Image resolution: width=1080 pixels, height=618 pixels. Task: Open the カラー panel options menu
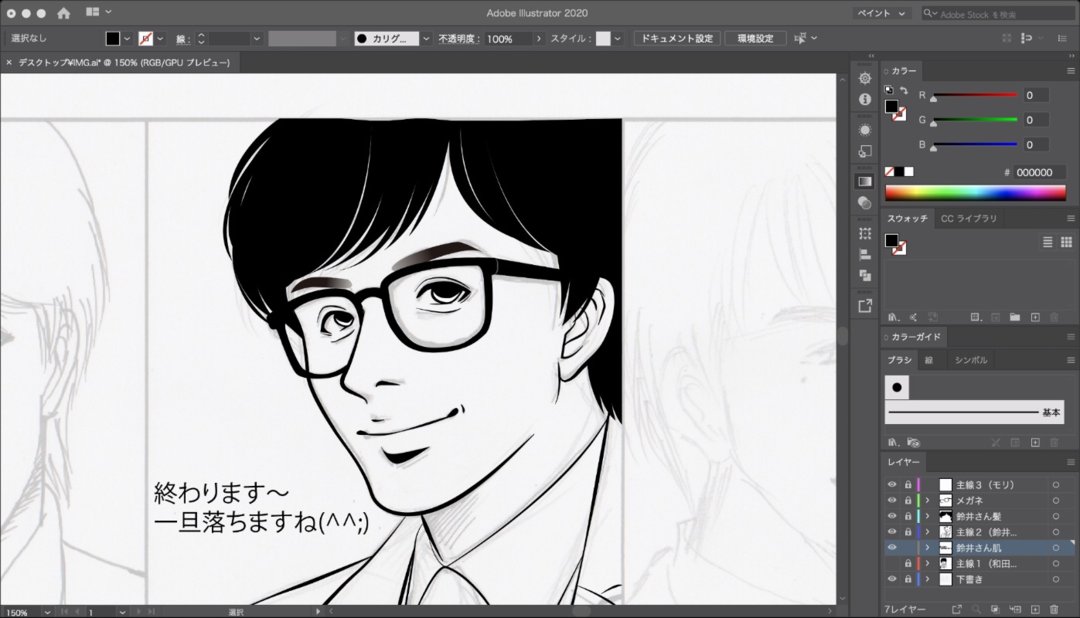(1070, 71)
